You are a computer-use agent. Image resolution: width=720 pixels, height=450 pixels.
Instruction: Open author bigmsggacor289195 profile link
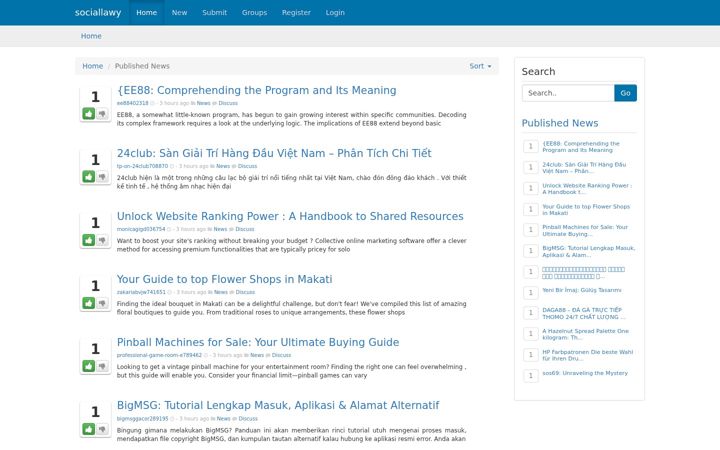pyautogui.click(x=142, y=419)
